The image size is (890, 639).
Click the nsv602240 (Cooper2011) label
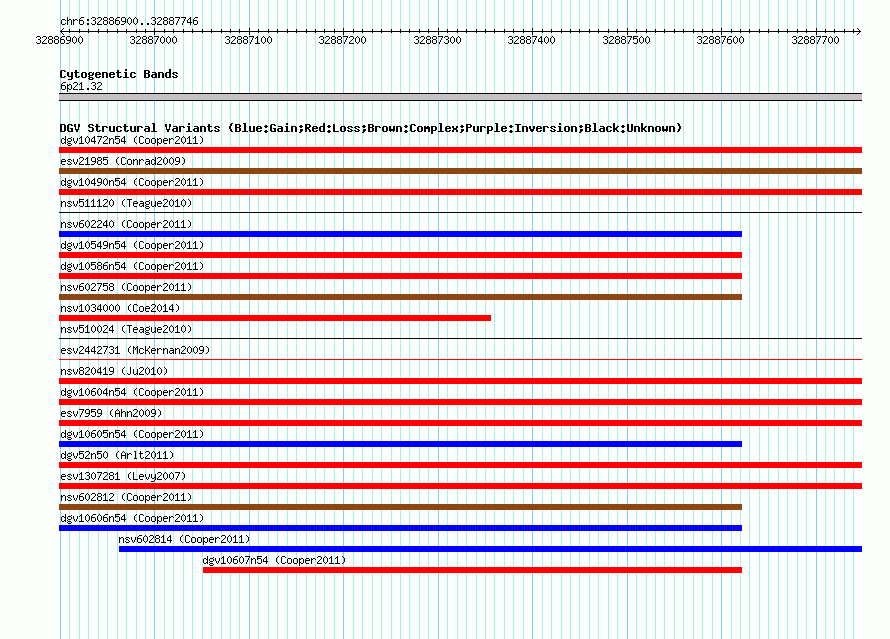[x=126, y=224]
